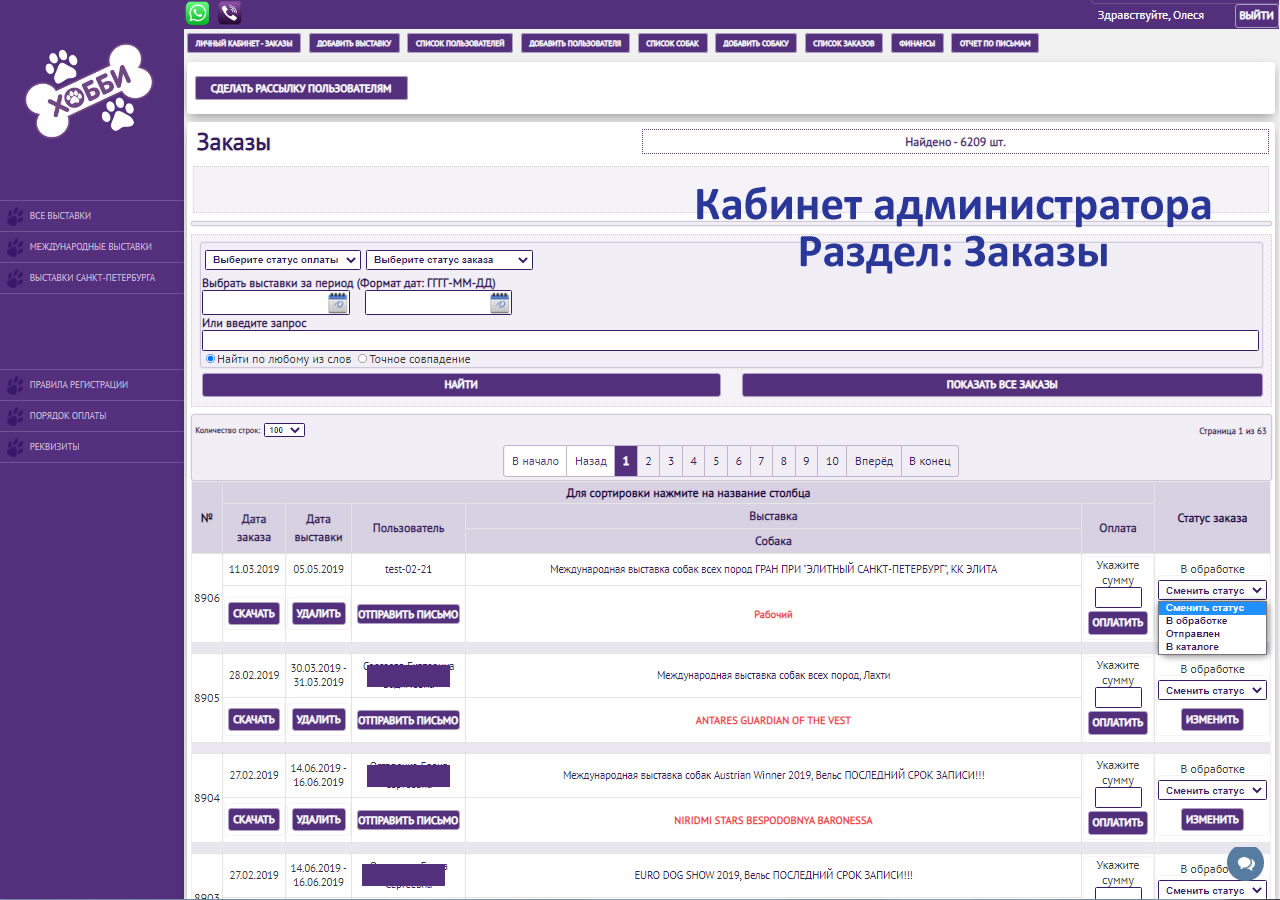Image resolution: width=1280 pixels, height=900 pixels.
Task: Open 'Правила регистрации' sidebar link
Action: coord(79,385)
